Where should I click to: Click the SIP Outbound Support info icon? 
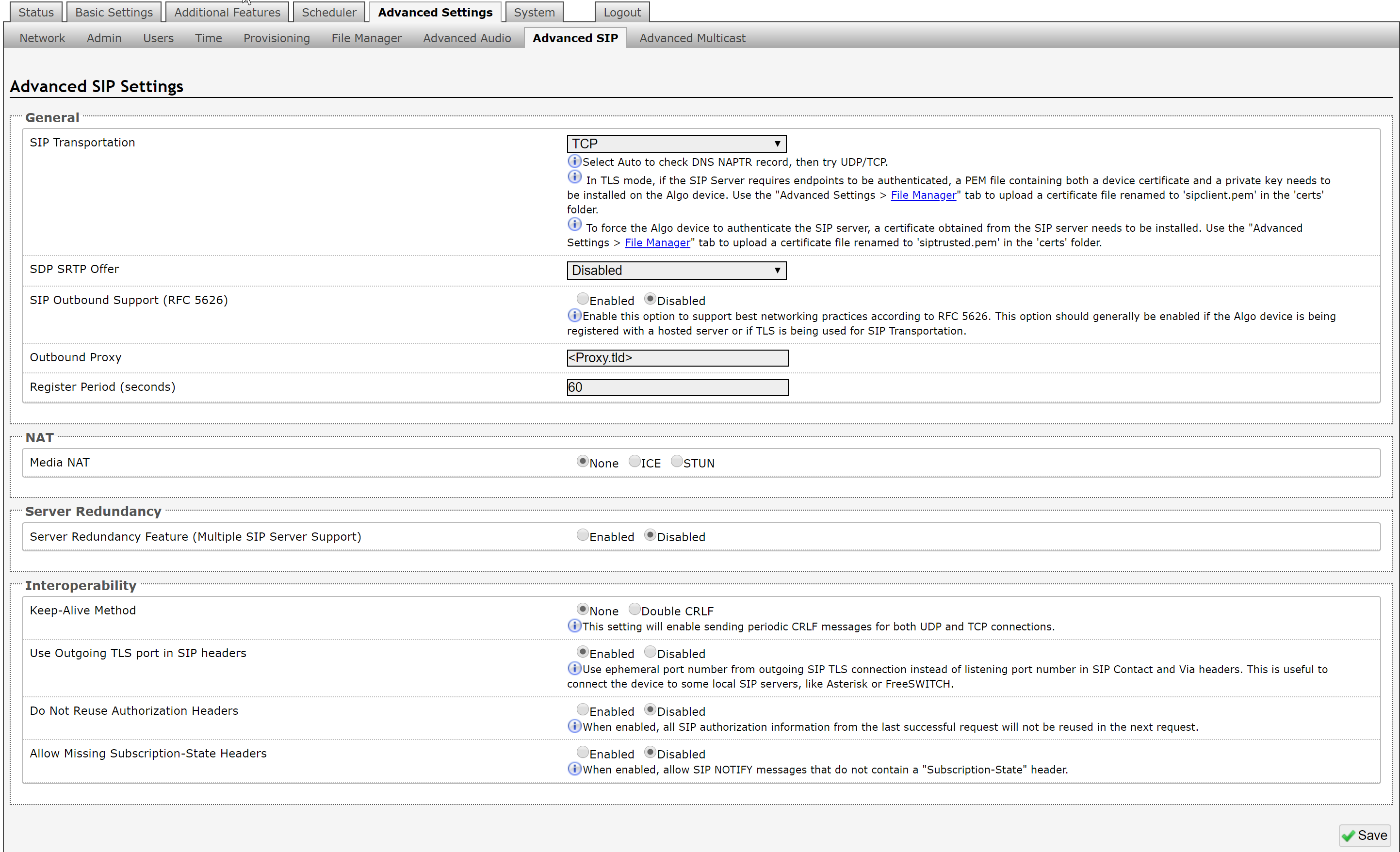574,316
